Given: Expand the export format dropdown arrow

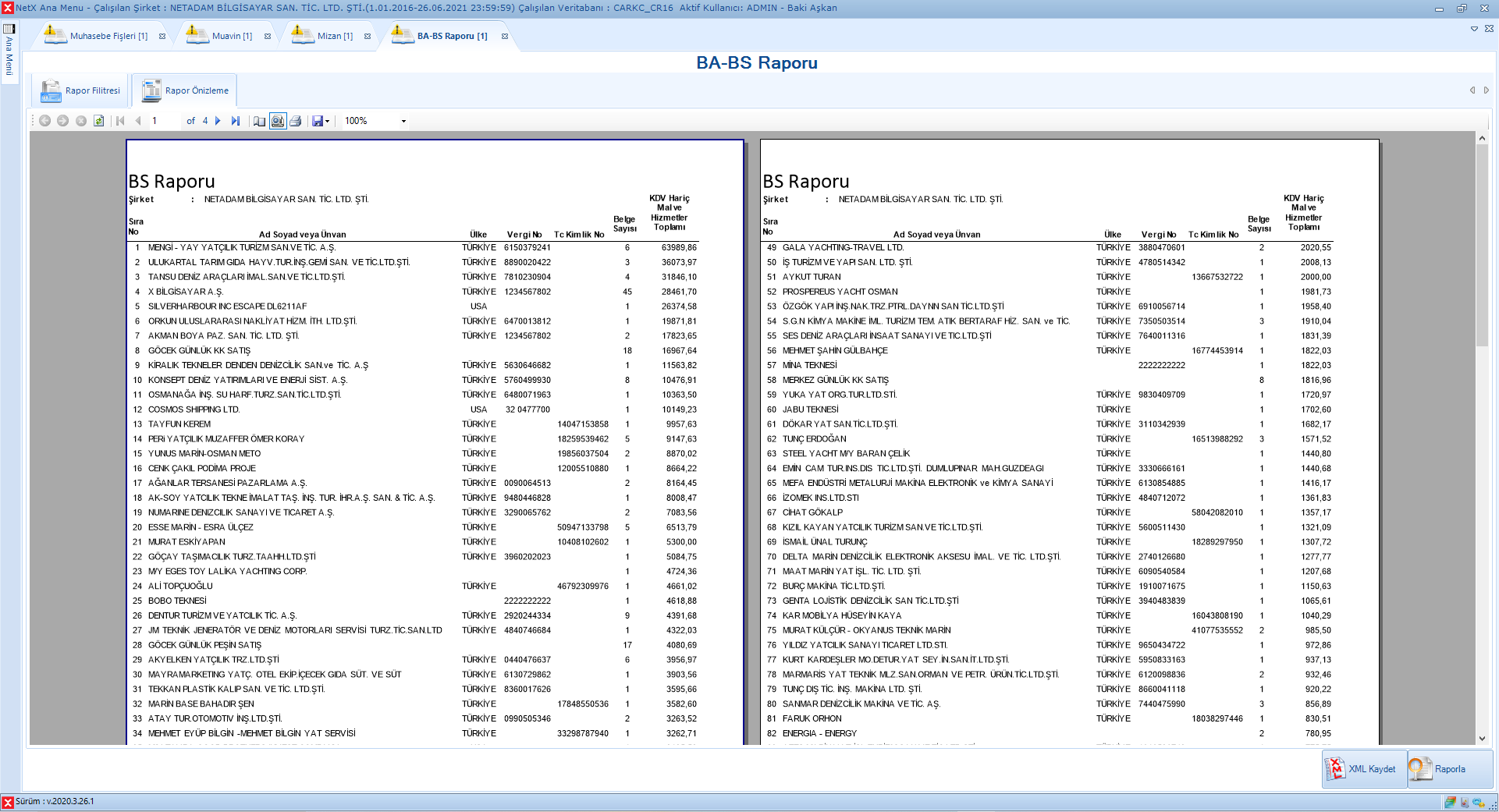Looking at the screenshot, I should pos(327,121).
